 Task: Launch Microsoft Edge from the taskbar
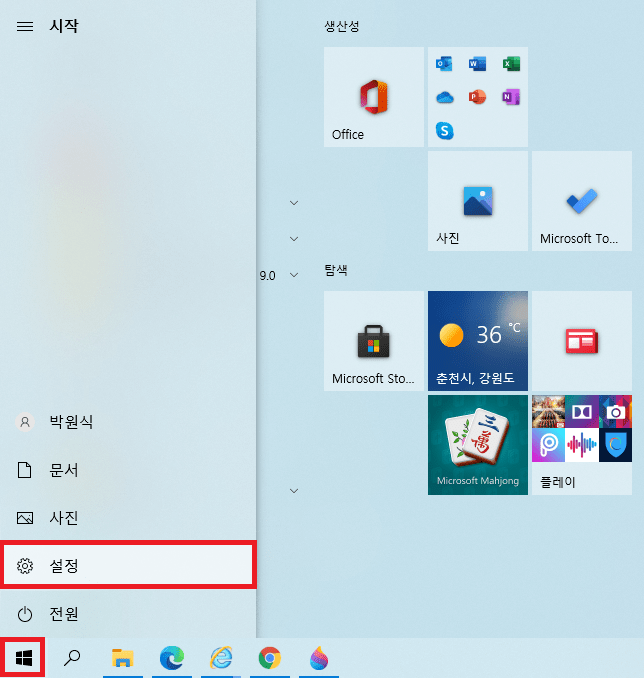(x=172, y=658)
